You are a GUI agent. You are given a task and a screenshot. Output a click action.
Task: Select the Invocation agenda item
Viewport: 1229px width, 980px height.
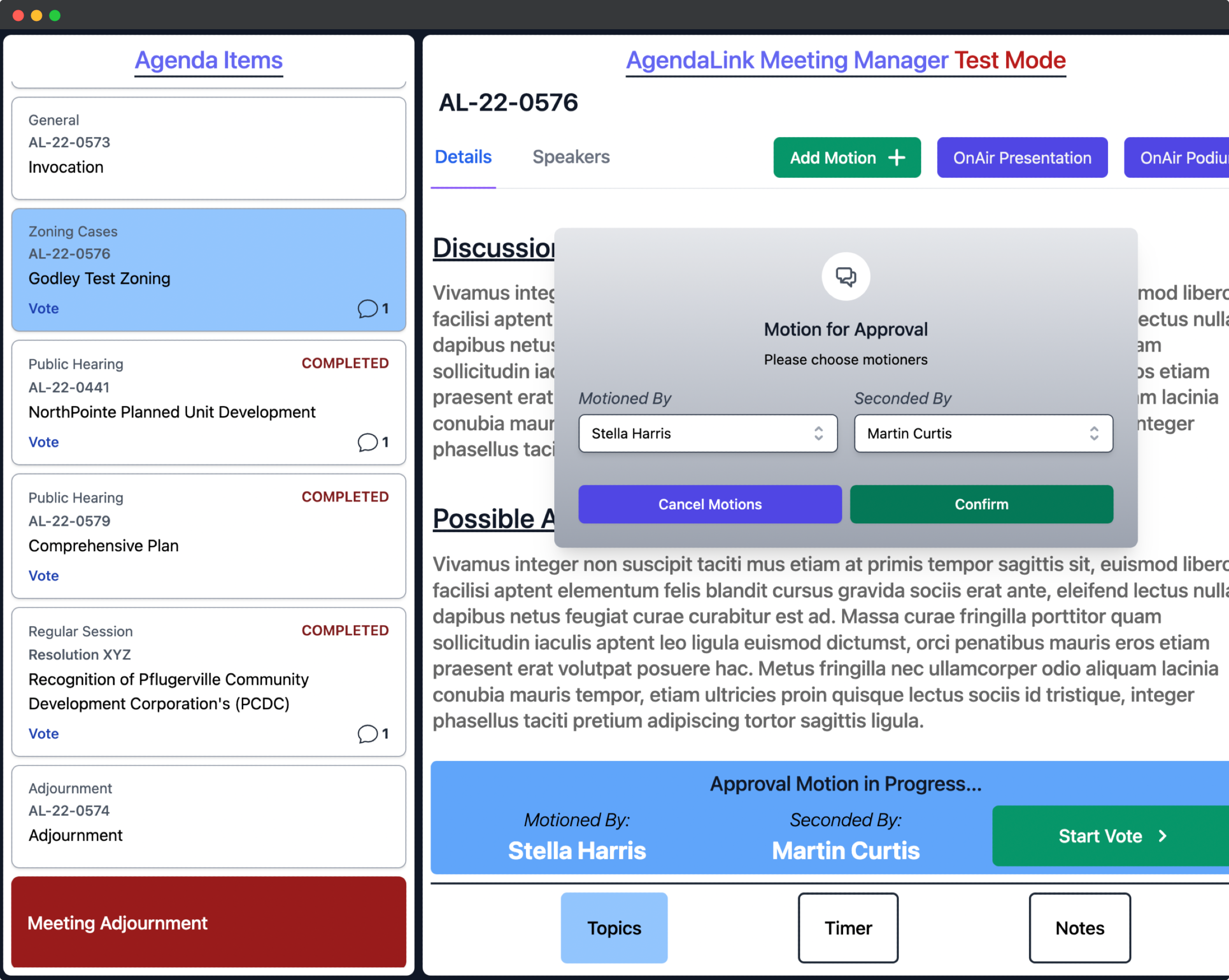click(x=209, y=148)
